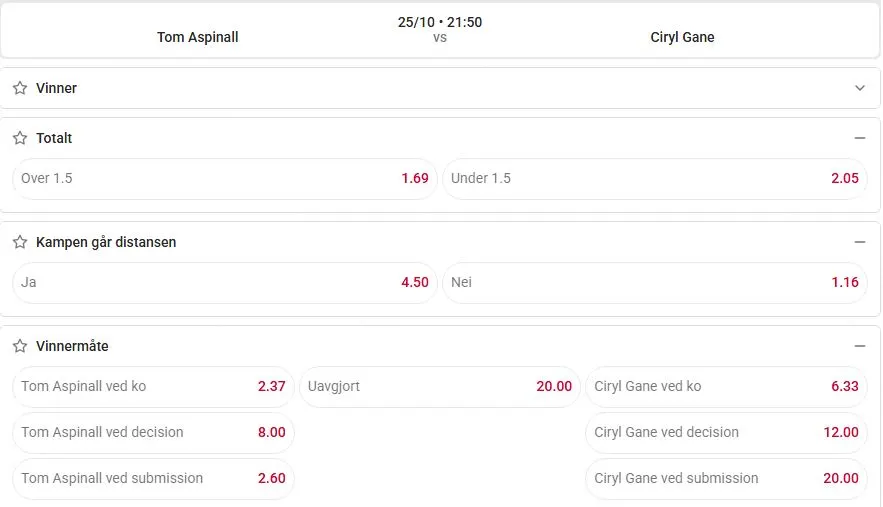This screenshot has width=883, height=507.
Task: Bet on Tom Aspinall ved ko
Action: click(153, 386)
